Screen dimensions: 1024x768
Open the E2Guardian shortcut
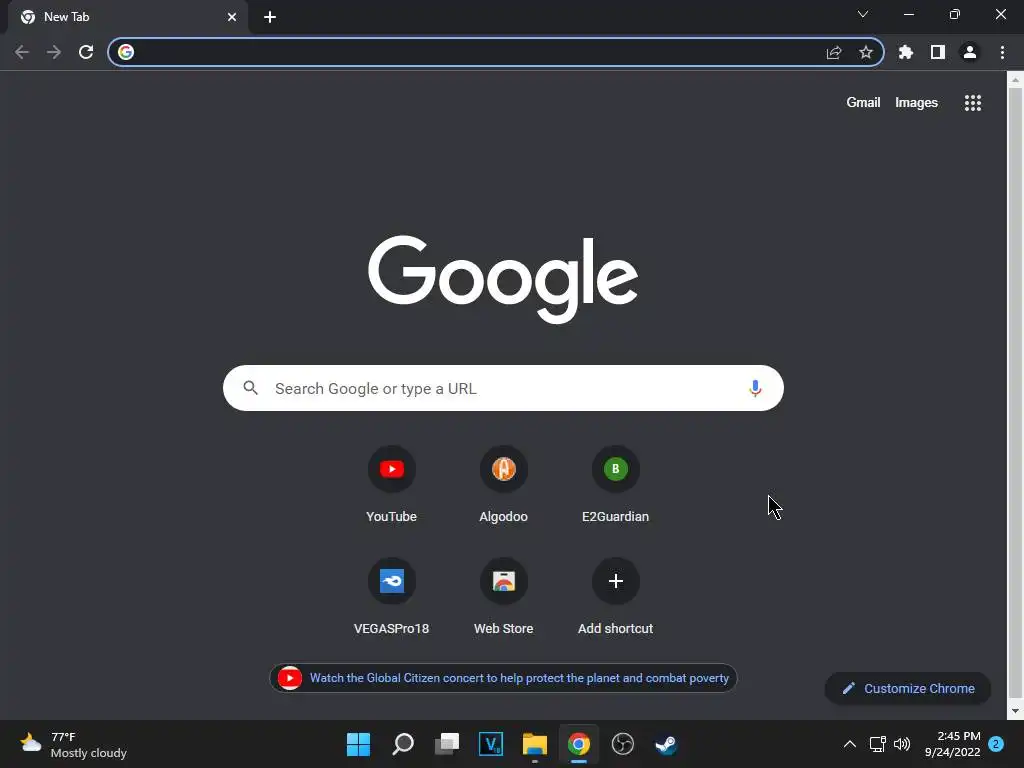(x=615, y=484)
